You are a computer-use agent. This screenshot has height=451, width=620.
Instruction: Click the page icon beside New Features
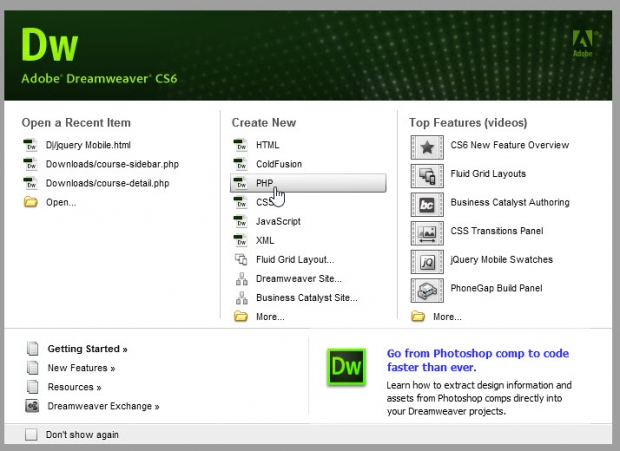click(x=32, y=368)
